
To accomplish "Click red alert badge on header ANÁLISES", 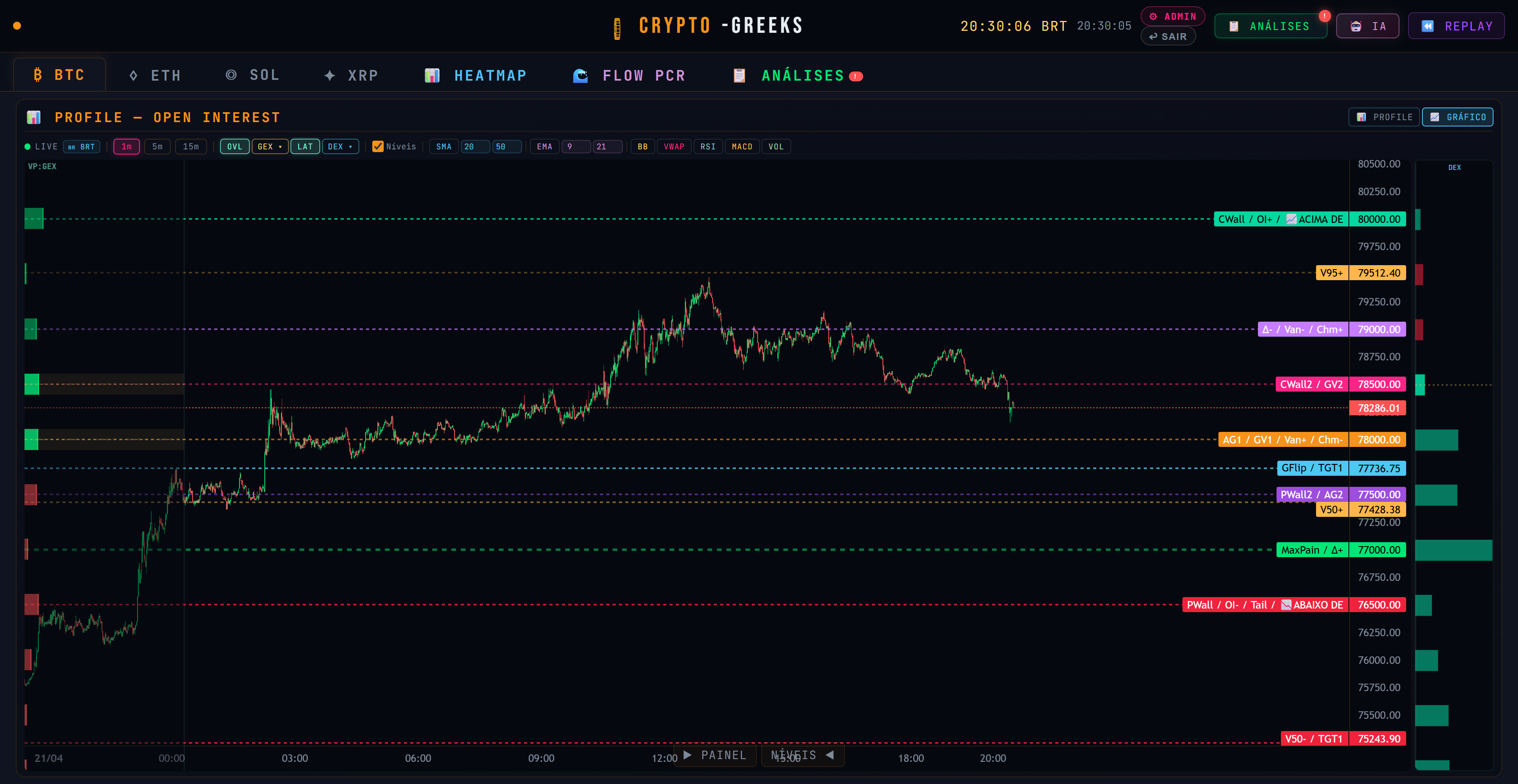I will (1324, 16).
